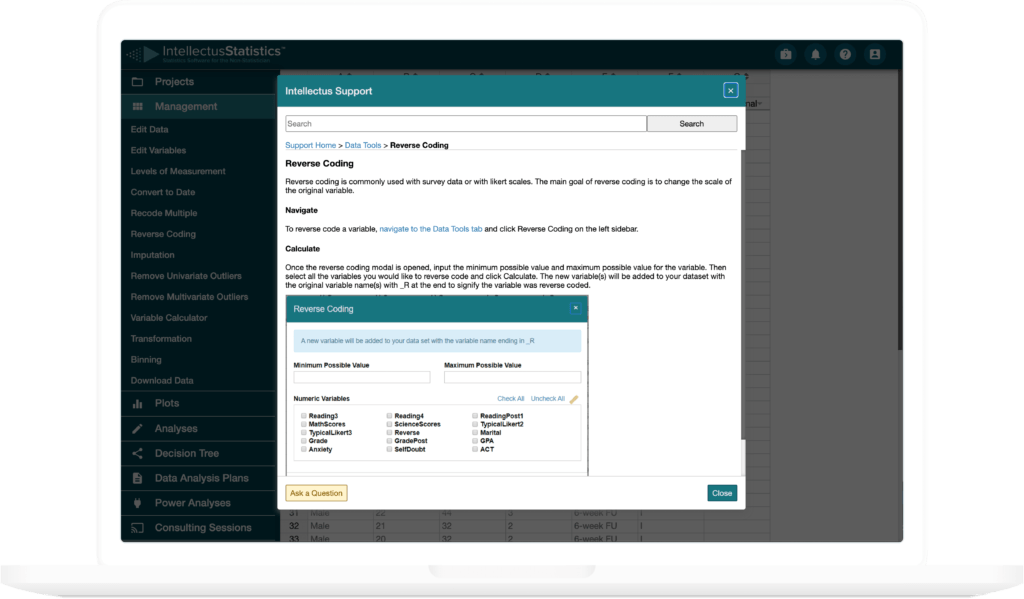Check the ReadingPost1 variable checkbox
The image size is (1024, 599).
[475, 415]
